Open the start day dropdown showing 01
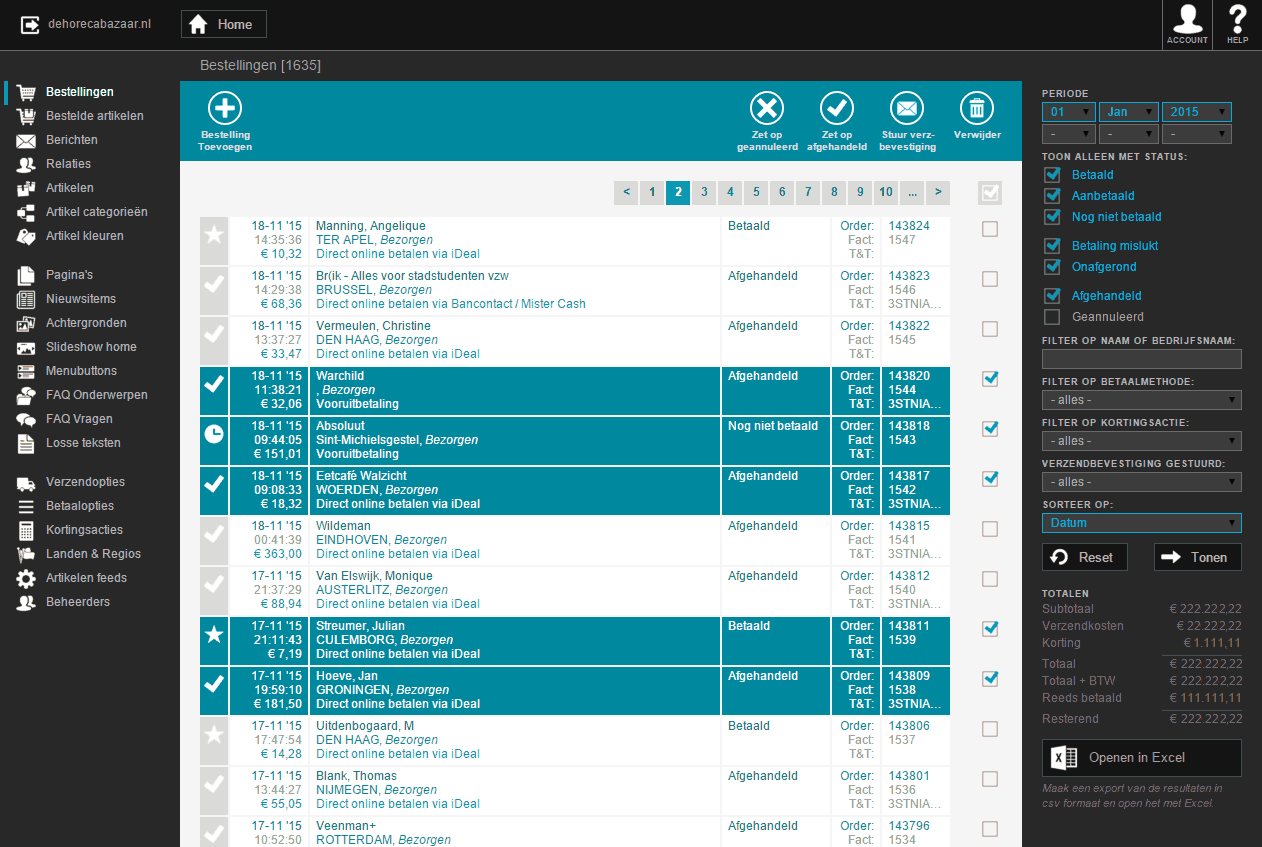This screenshot has width=1262, height=847. click(x=1069, y=112)
